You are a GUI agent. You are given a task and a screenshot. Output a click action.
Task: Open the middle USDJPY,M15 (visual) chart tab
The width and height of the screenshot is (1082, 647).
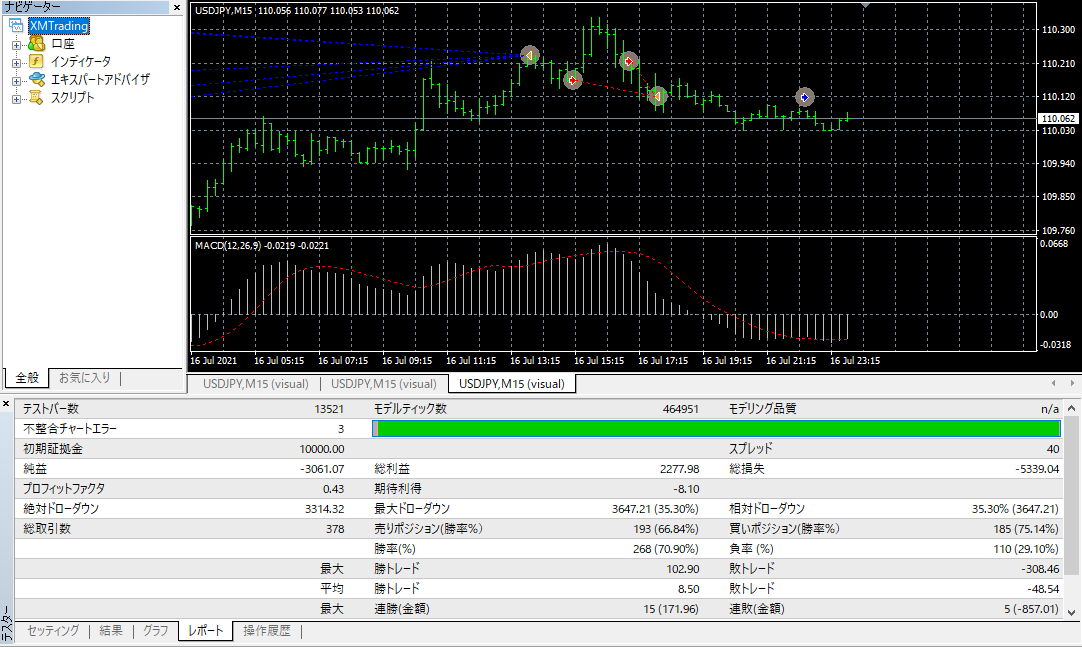pos(384,384)
